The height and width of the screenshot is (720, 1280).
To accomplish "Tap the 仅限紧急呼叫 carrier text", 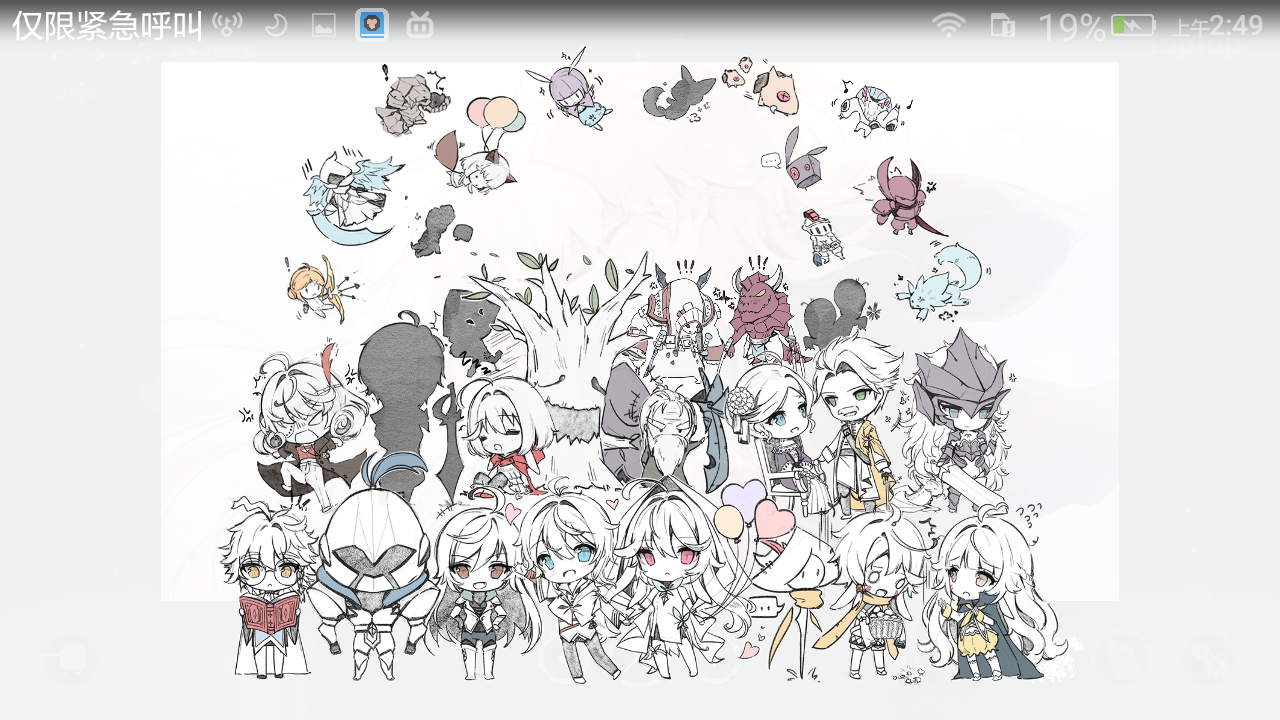I will 107,26.
